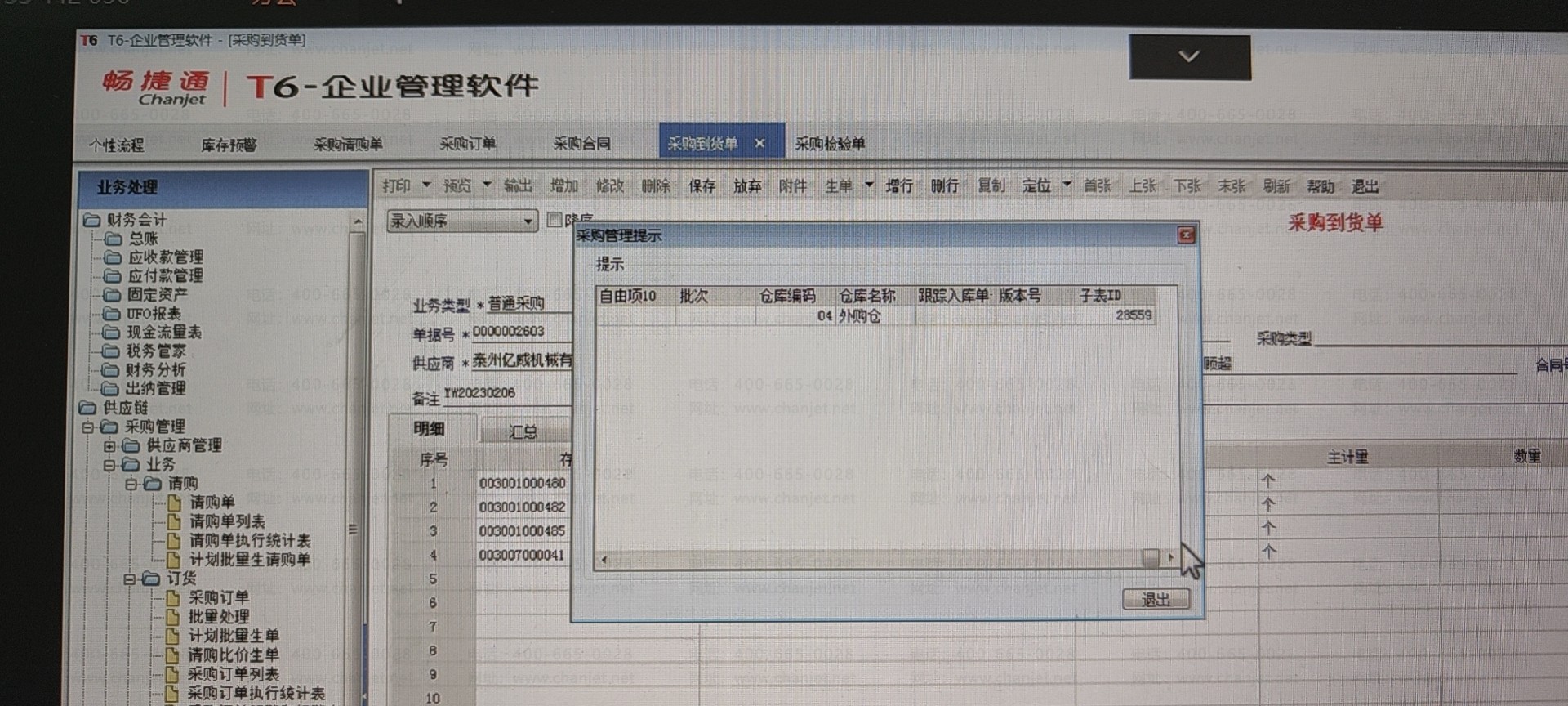This screenshot has width=1568, height=706.
Task: Collapse the 业务 tree node
Action: [109, 465]
